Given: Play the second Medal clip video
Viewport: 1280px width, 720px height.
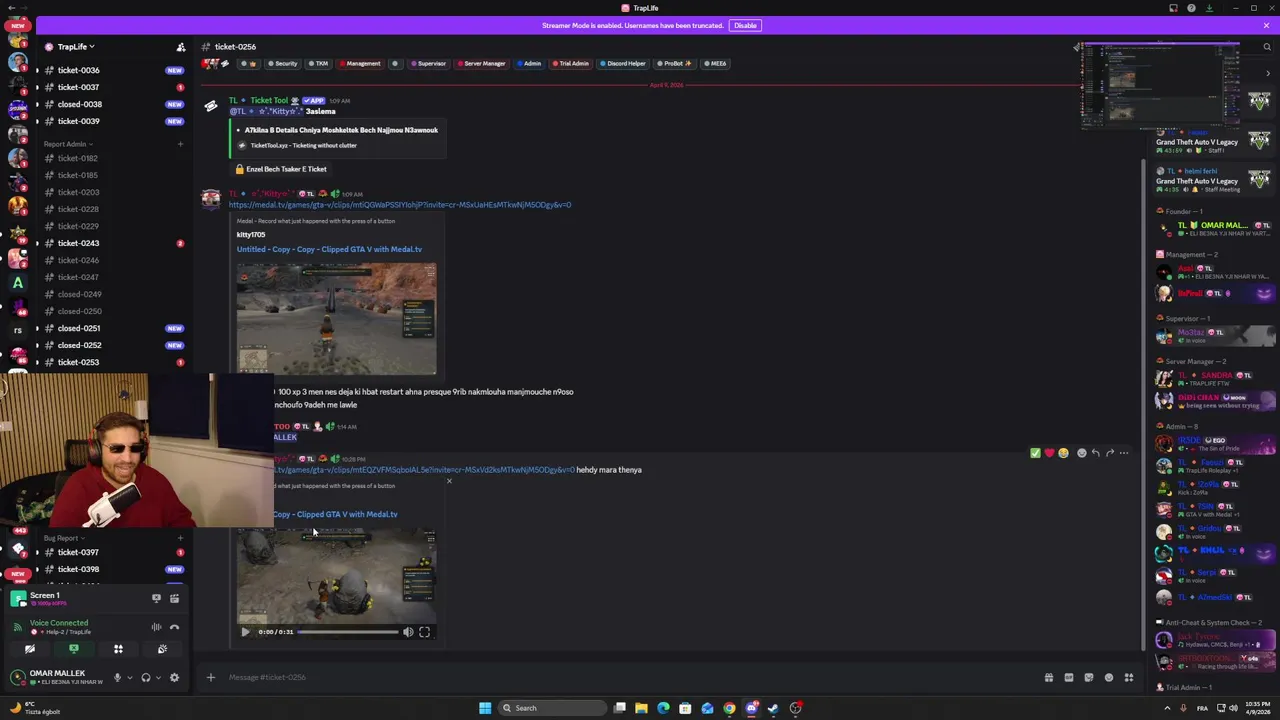Looking at the screenshot, I should [245, 632].
